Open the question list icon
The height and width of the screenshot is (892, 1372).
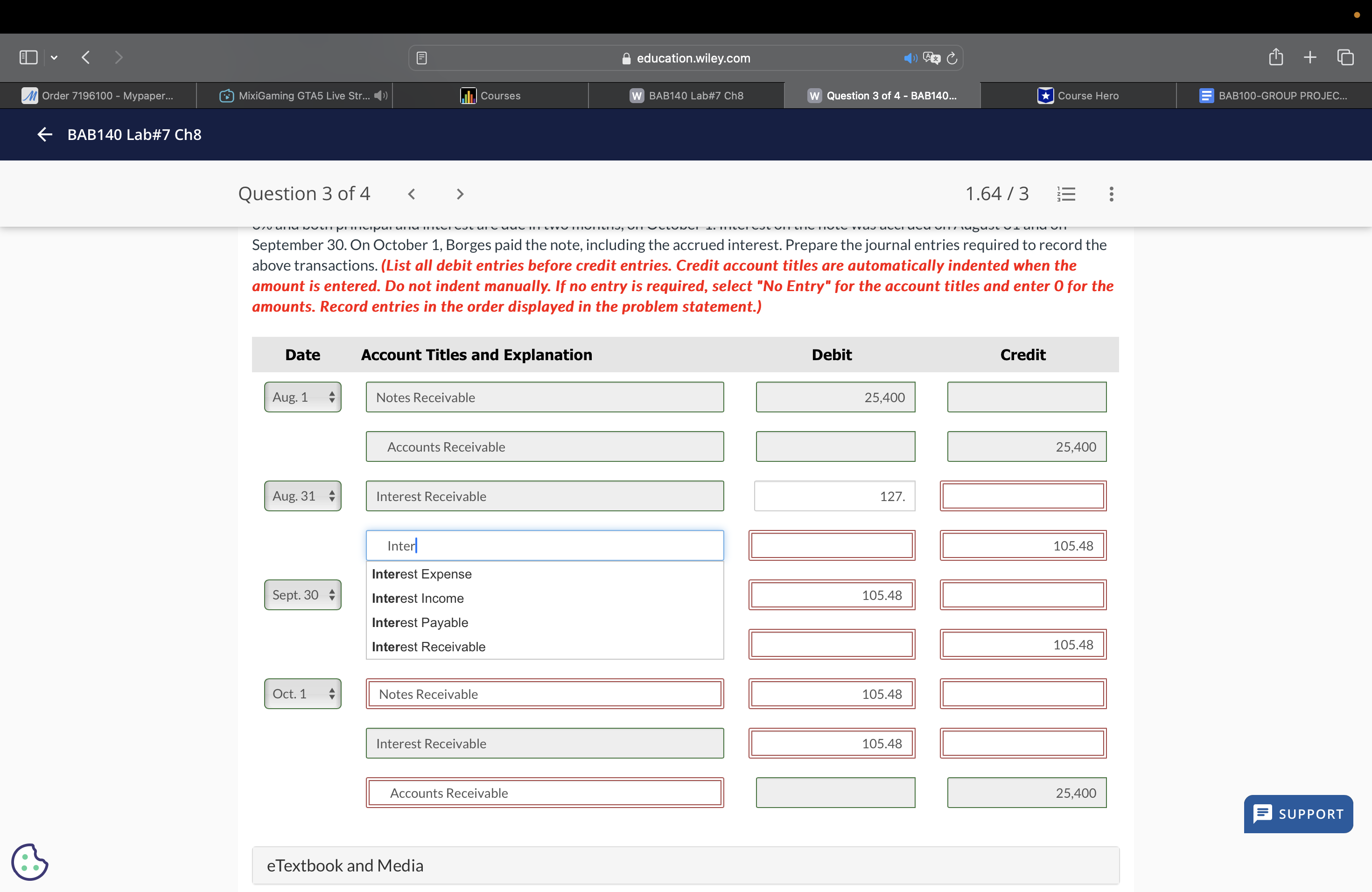tap(1066, 194)
